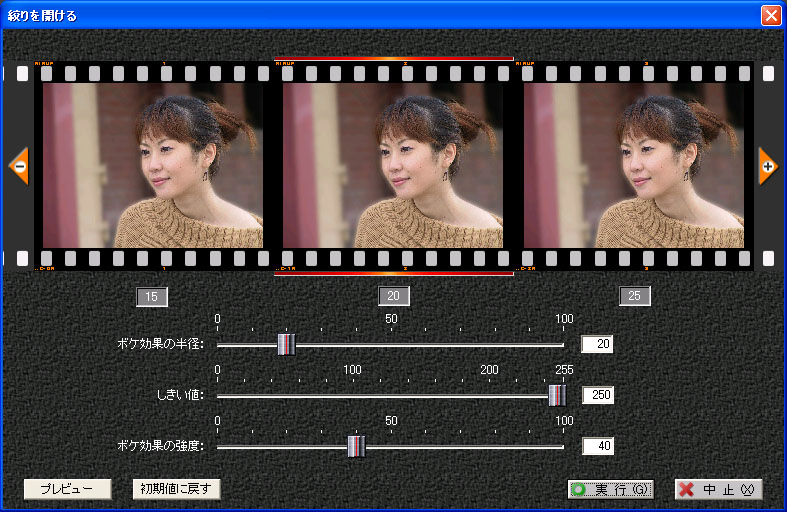Select the first filmstrip preview frame
Viewport: 787px width, 512px height.
click(x=153, y=165)
